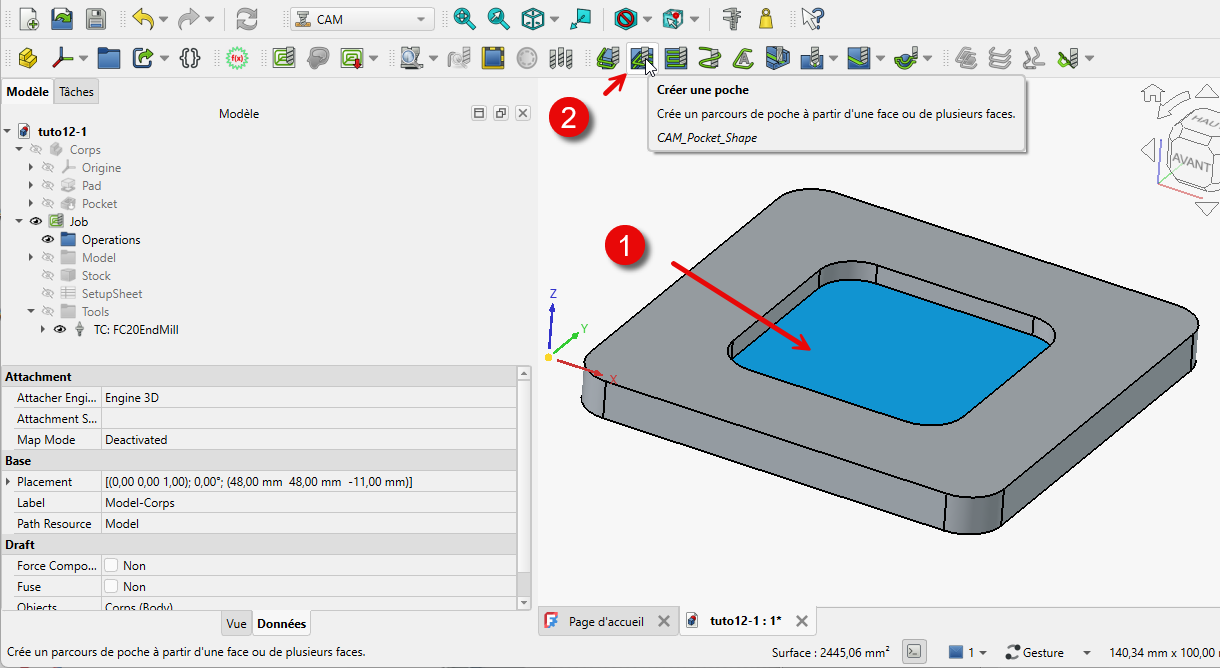This screenshot has height=671, width=1220.
Task: Open the CAM workbench dropdown
Action: click(x=362, y=19)
